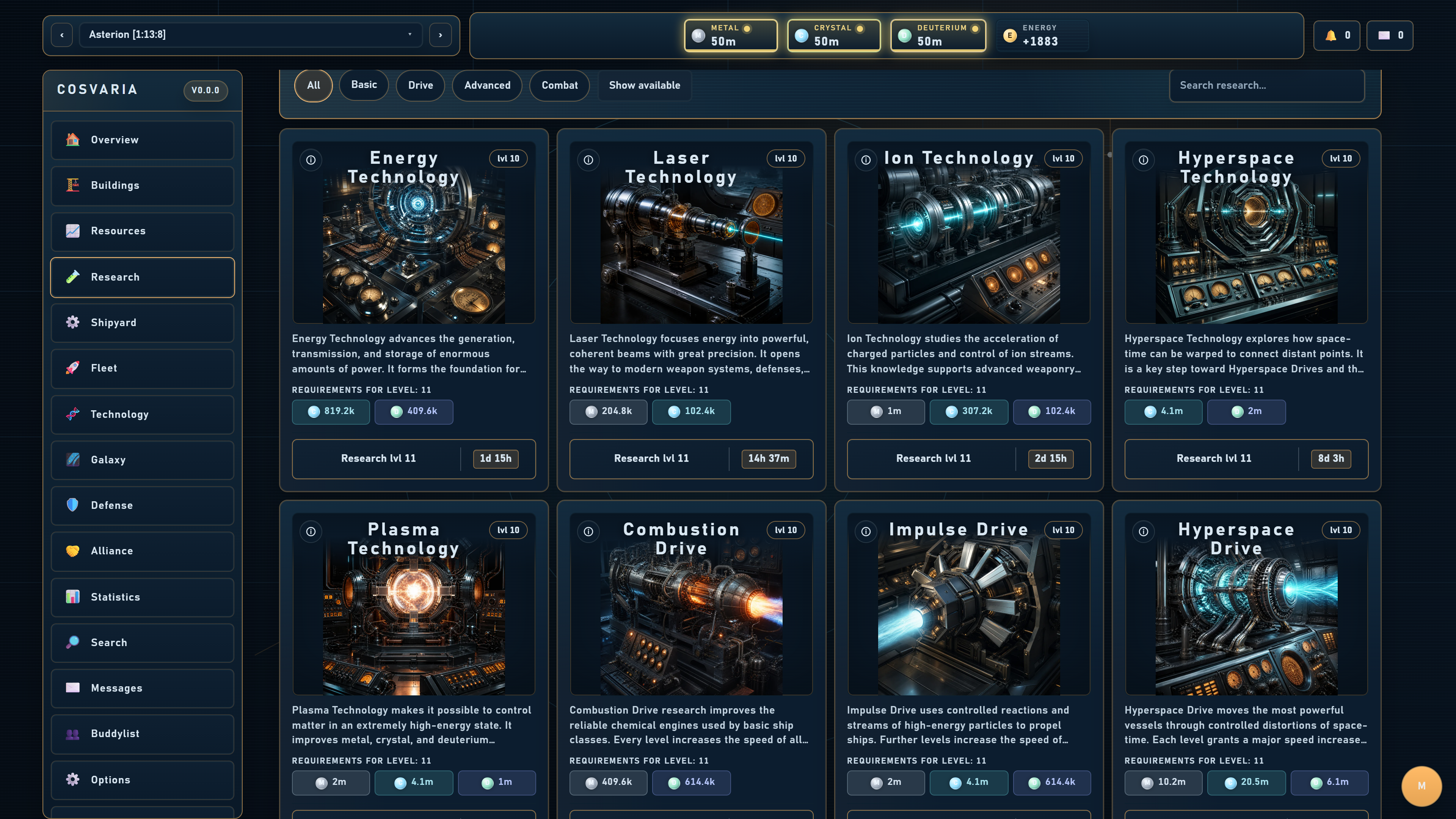Open the Asterion [1:13:8] planet dropdown

tap(251, 35)
